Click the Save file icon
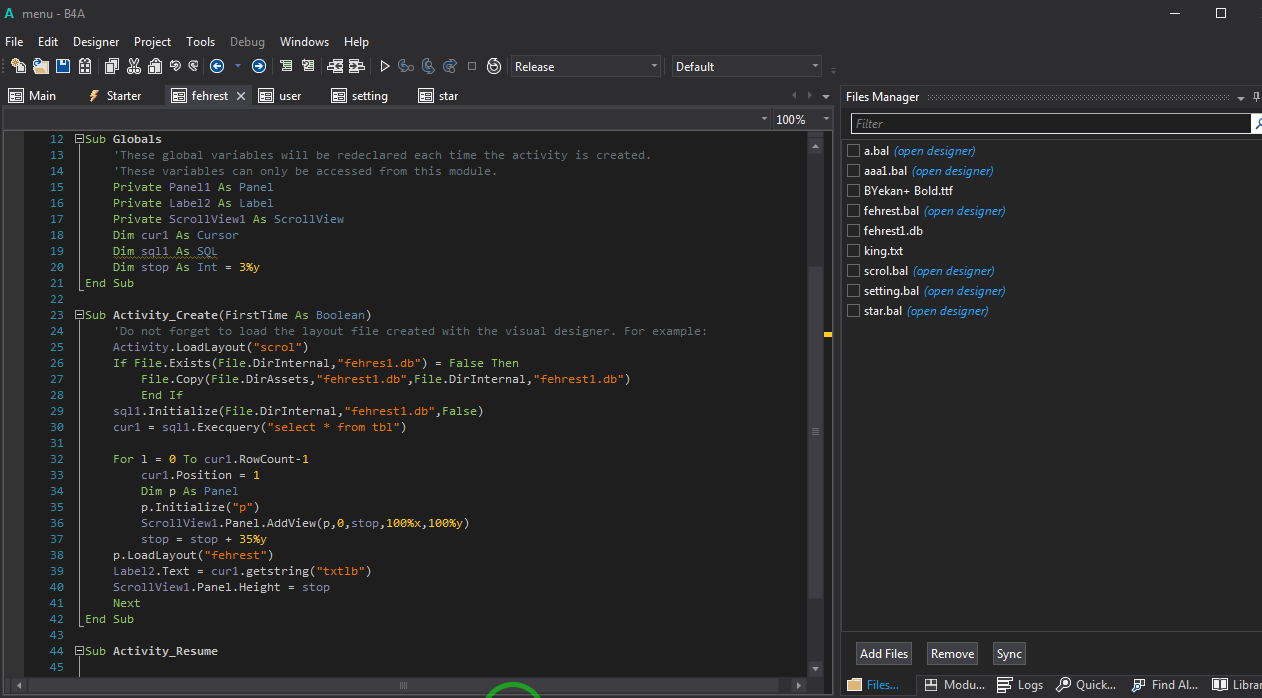The width and height of the screenshot is (1262, 698). tap(63, 67)
